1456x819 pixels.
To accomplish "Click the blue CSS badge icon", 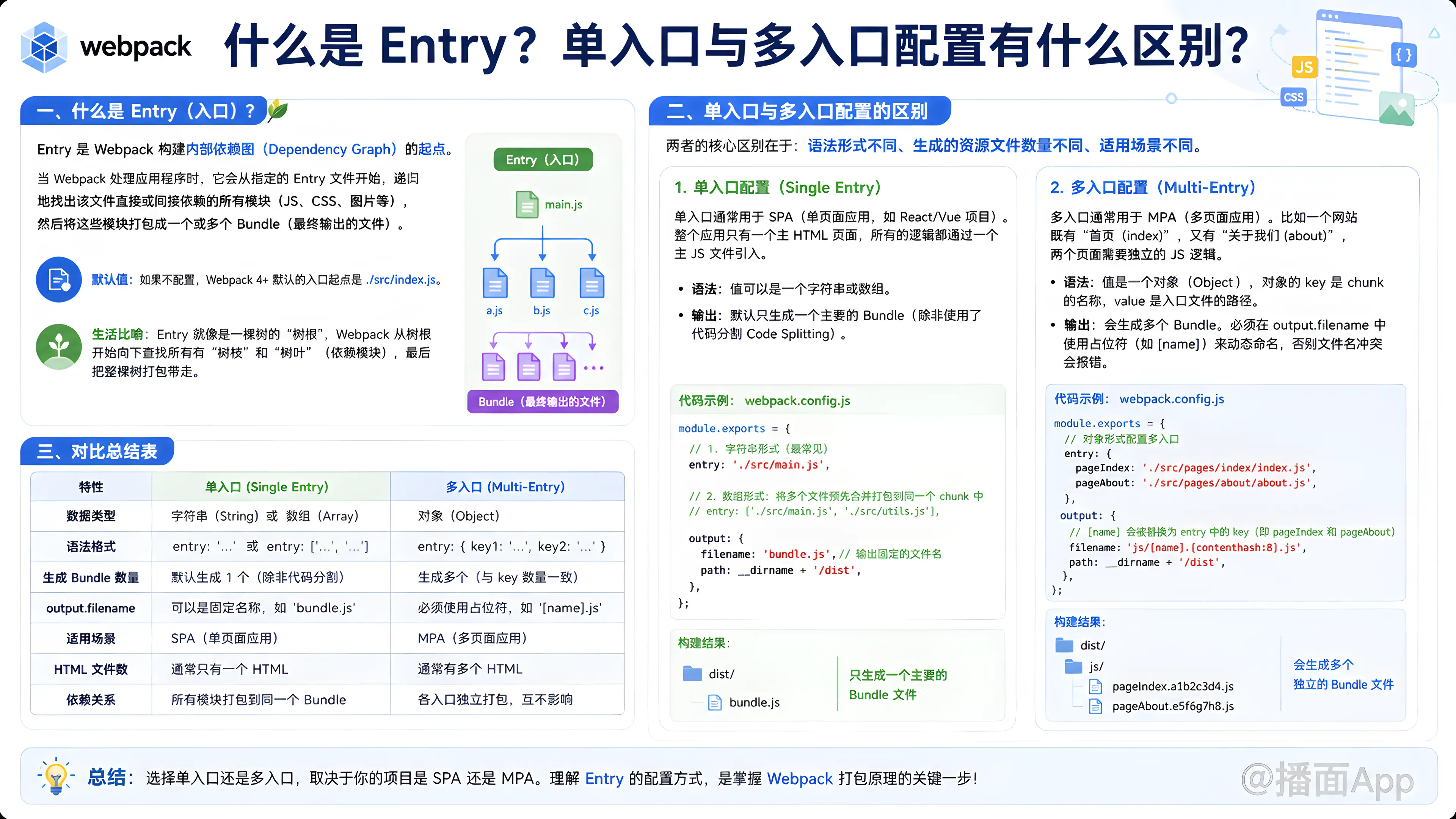I will pos(1293,97).
